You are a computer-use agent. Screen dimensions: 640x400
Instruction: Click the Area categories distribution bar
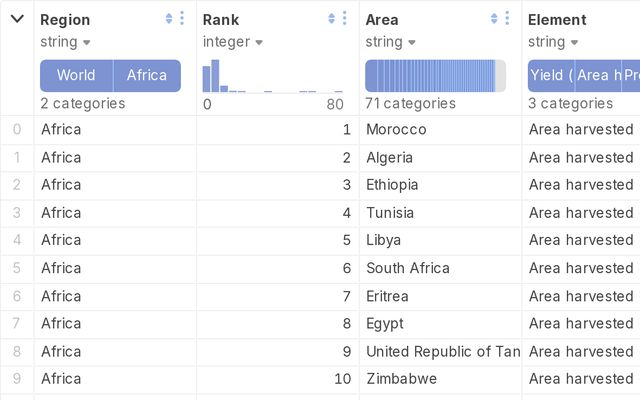(x=436, y=76)
